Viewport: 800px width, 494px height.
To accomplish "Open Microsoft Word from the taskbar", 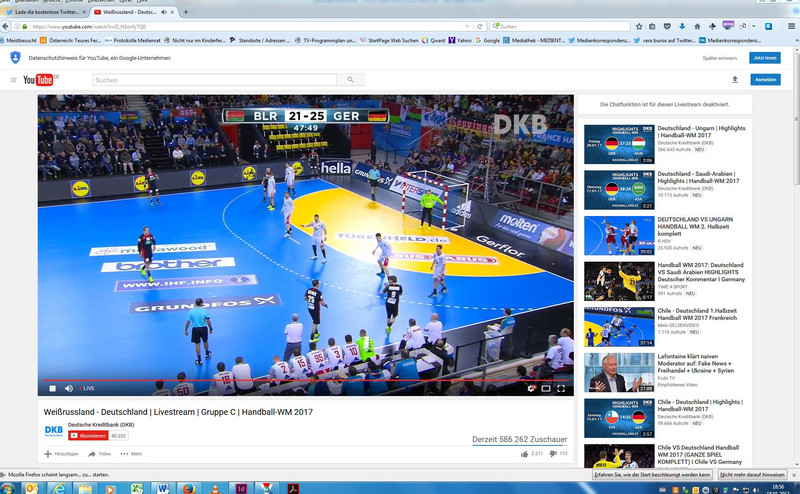I will coord(162,488).
